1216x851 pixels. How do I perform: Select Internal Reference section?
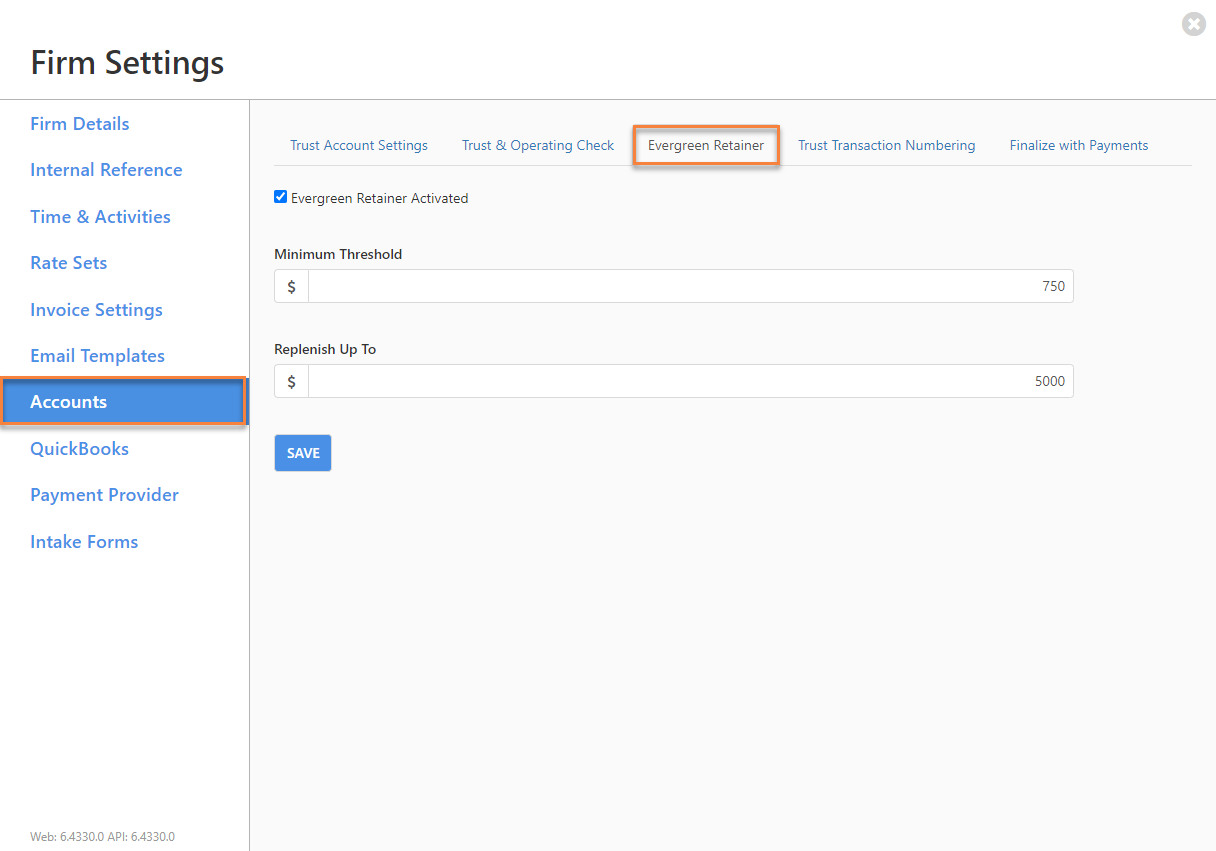pos(106,170)
